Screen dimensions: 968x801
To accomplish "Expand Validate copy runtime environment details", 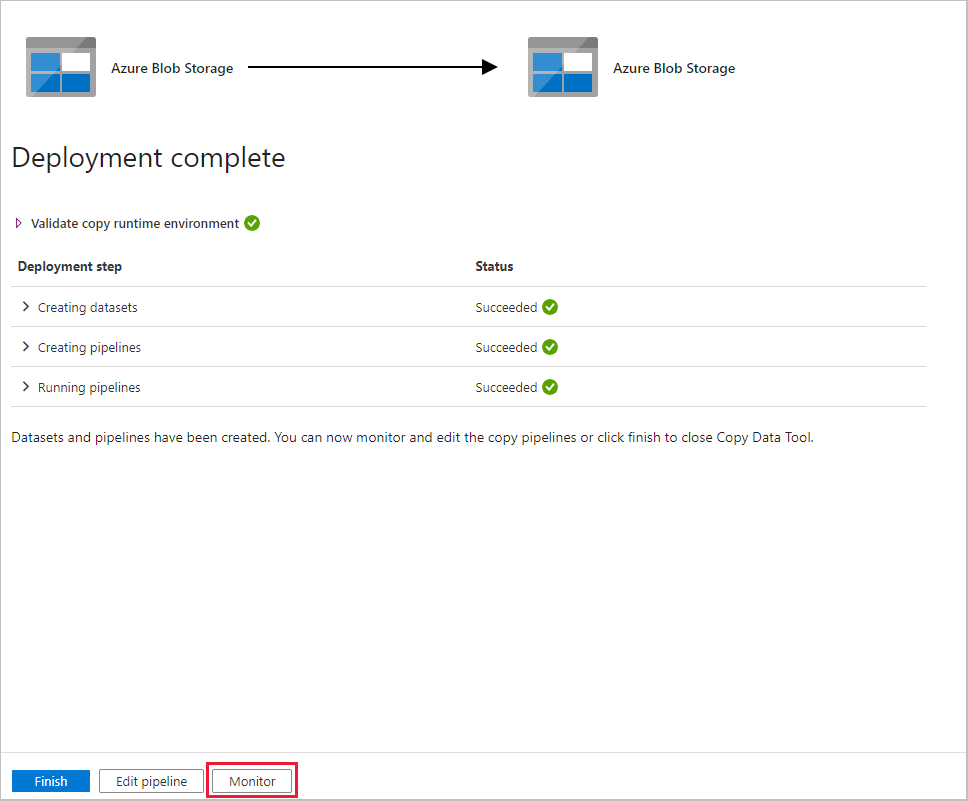I will click(17, 223).
